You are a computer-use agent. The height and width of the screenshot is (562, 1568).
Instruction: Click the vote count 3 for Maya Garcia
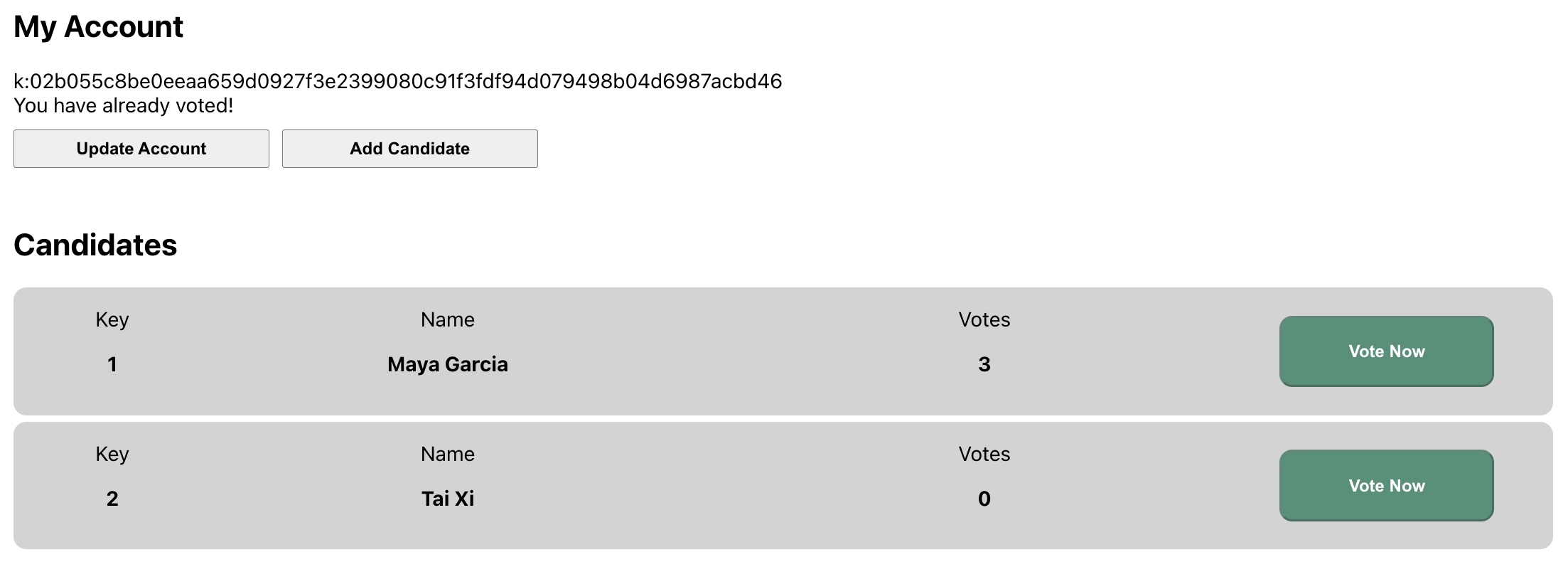click(x=984, y=364)
